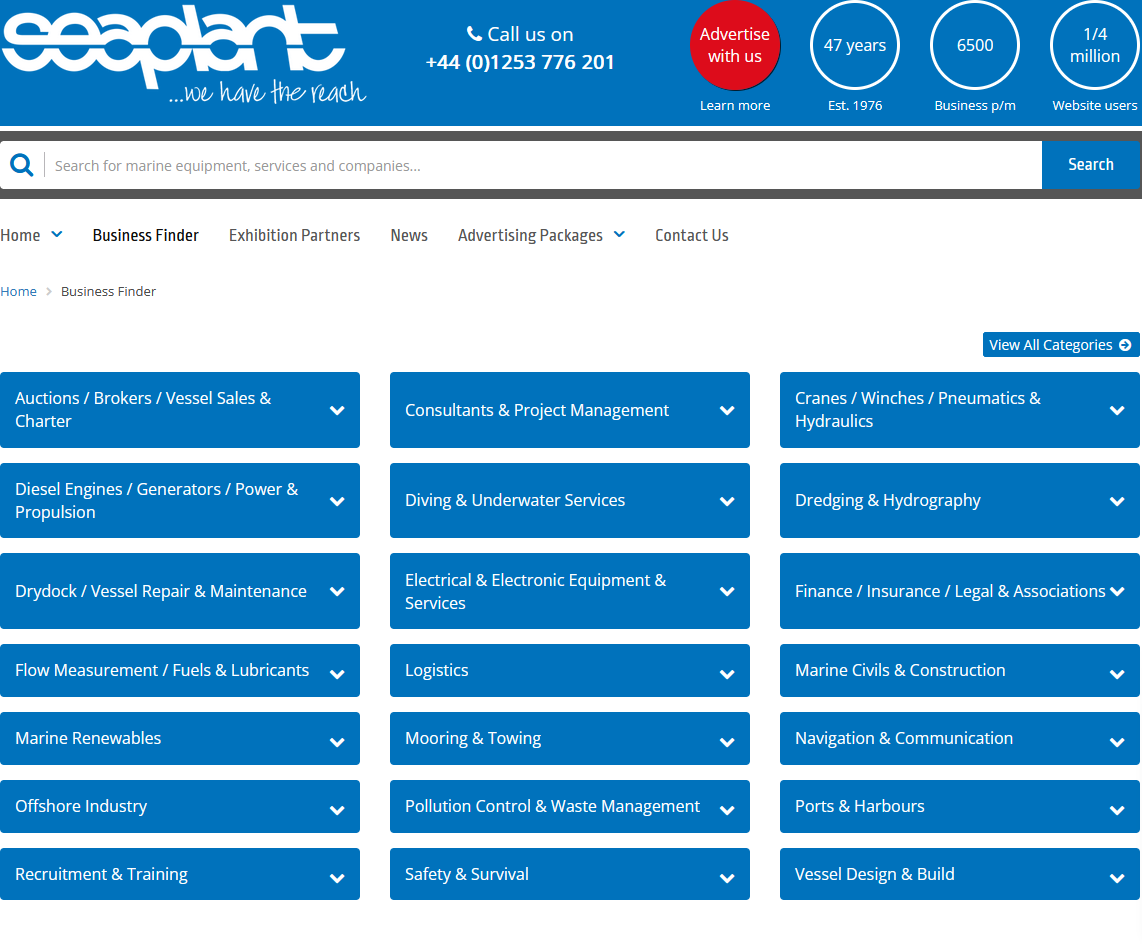The height and width of the screenshot is (944, 1142).
Task: Expand the Advertising Packages chevron
Action: (x=619, y=235)
